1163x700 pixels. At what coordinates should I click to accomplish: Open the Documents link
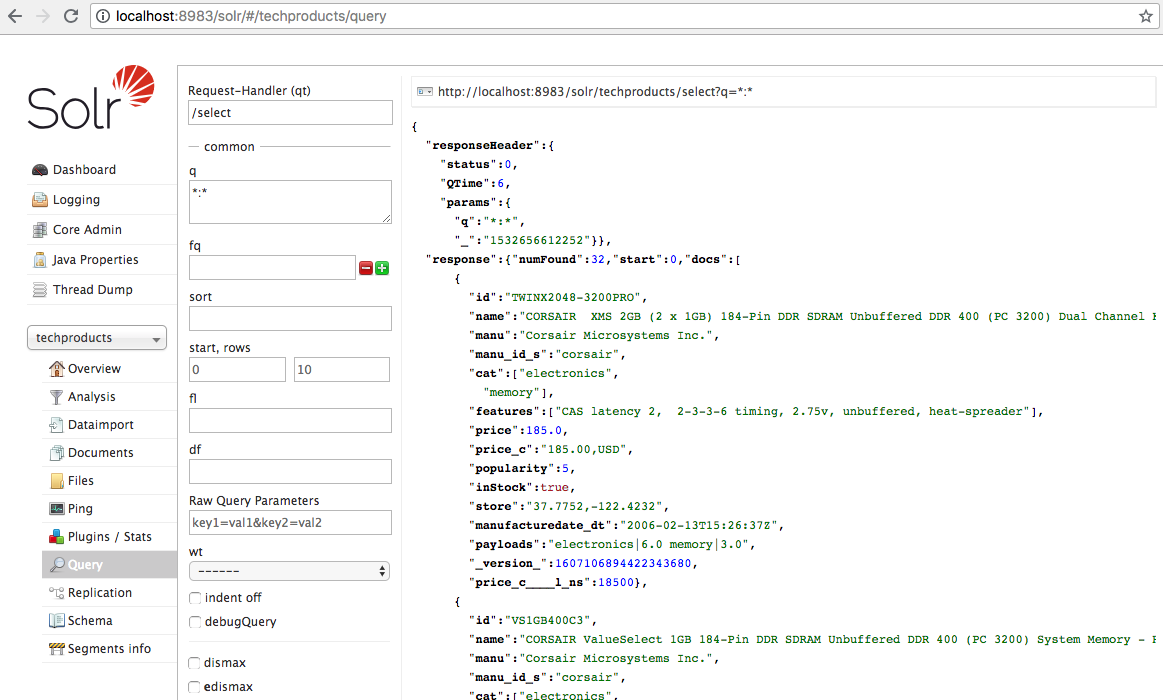pos(100,453)
